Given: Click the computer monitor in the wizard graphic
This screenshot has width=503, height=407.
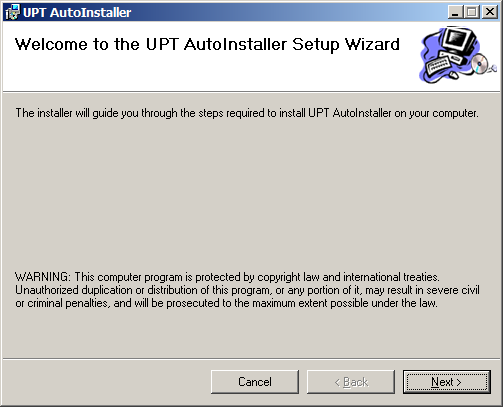Looking at the screenshot, I should coord(458,41).
